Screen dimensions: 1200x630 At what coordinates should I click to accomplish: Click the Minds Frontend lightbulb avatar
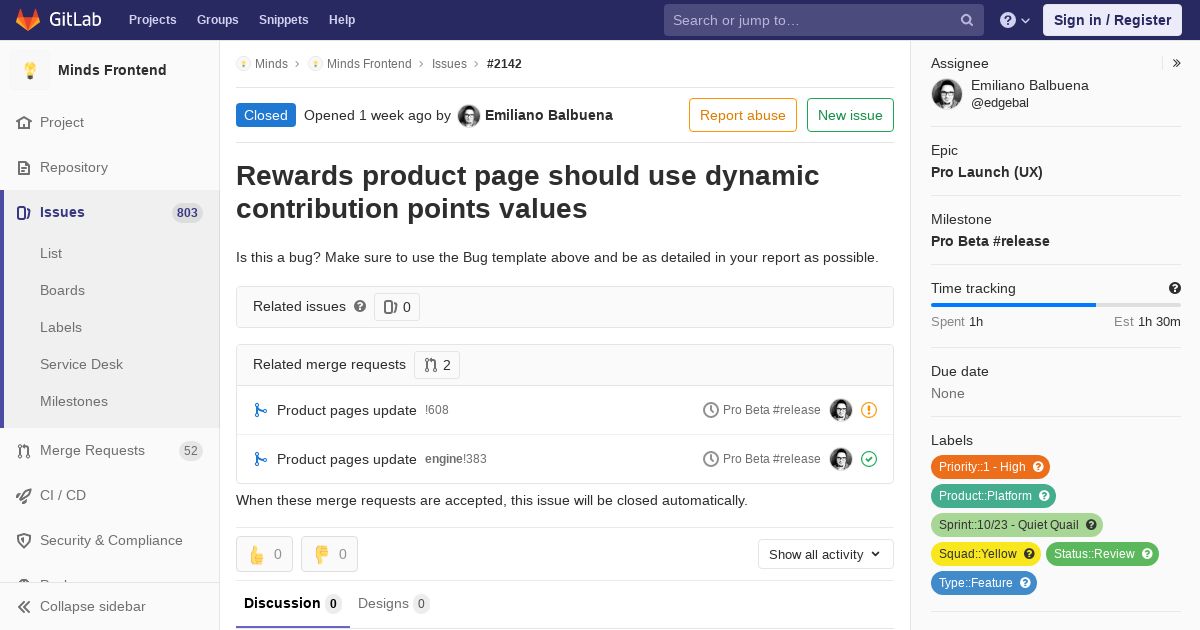pyautogui.click(x=30, y=70)
